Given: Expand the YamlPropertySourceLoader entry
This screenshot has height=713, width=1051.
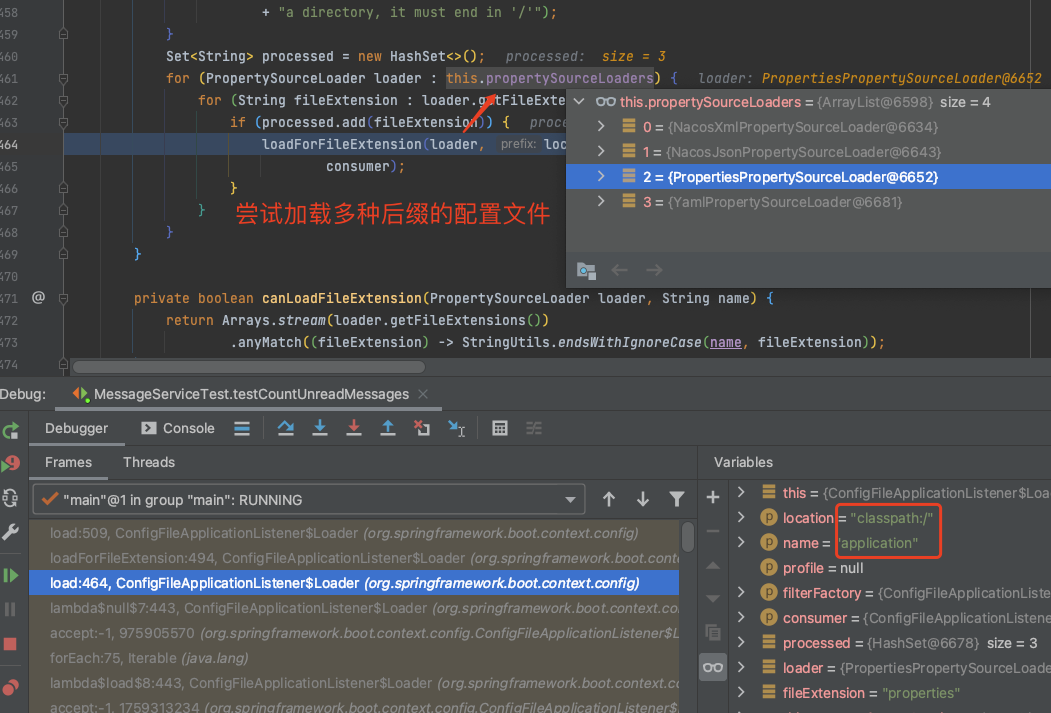Looking at the screenshot, I should (x=601, y=201).
